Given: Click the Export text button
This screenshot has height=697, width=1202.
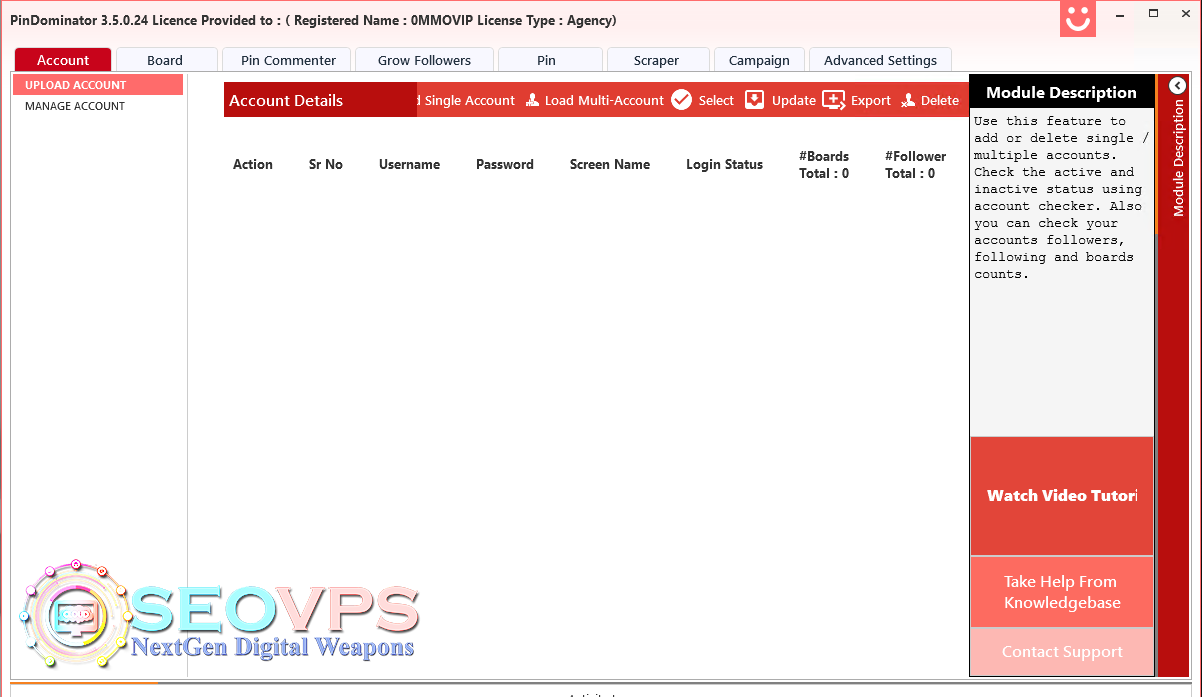Looking at the screenshot, I should (871, 100).
